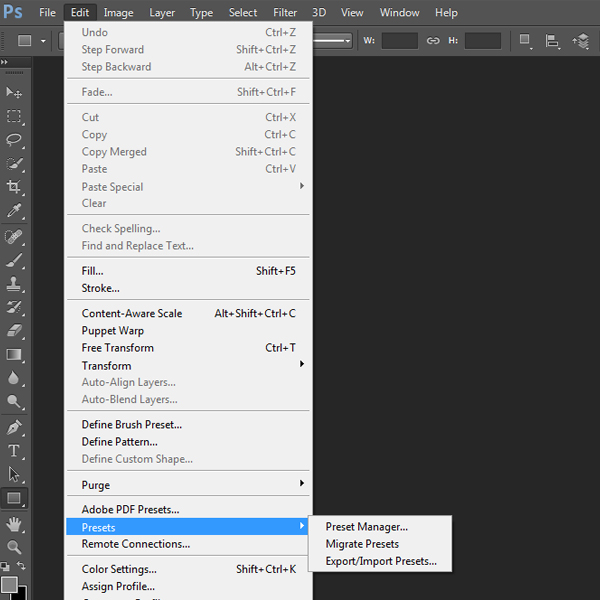The image size is (600, 600).
Task: Select the Eraser tool
Action: click(14, 331)
